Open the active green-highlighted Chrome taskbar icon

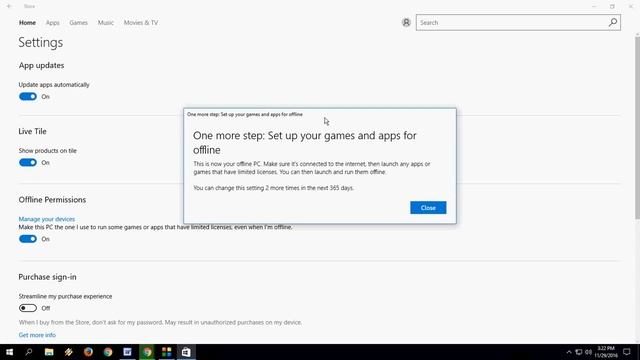point(147,352)
